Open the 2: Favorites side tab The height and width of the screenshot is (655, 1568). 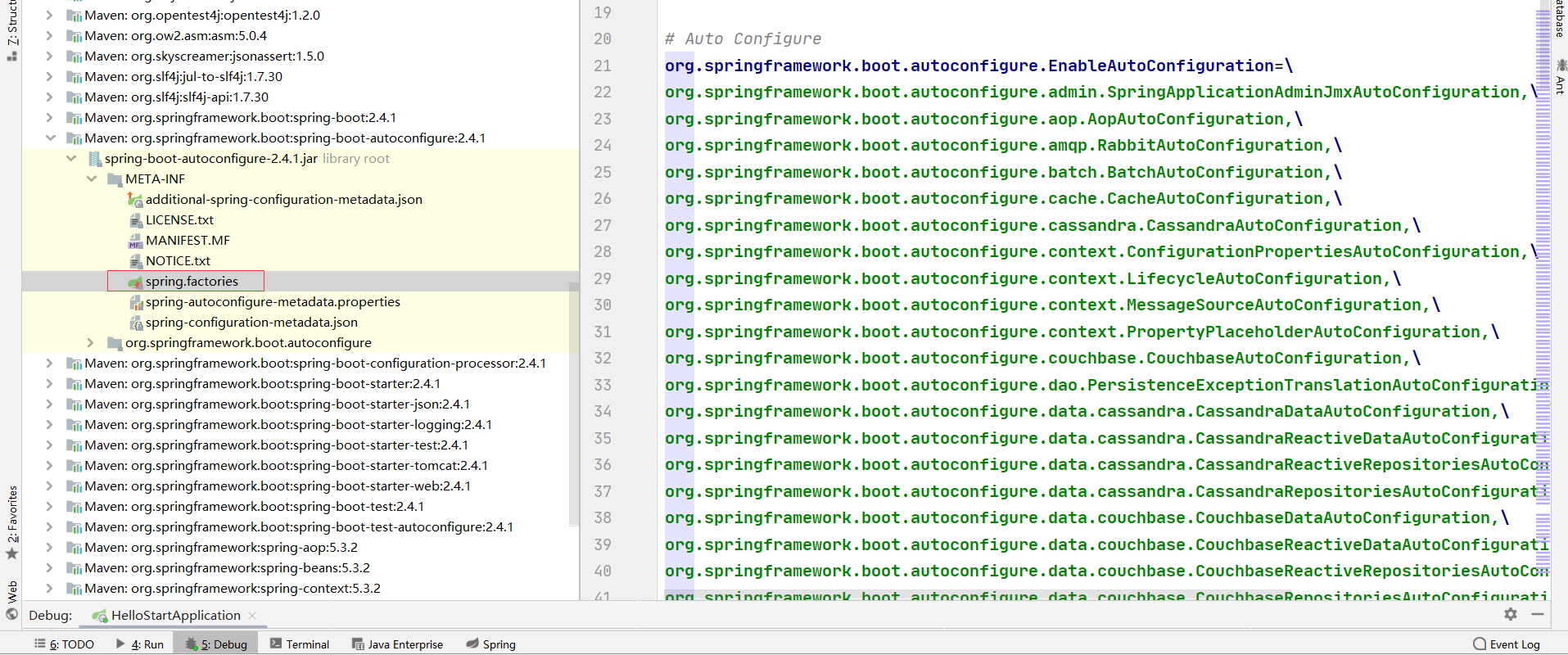click(x=11, y=522)
